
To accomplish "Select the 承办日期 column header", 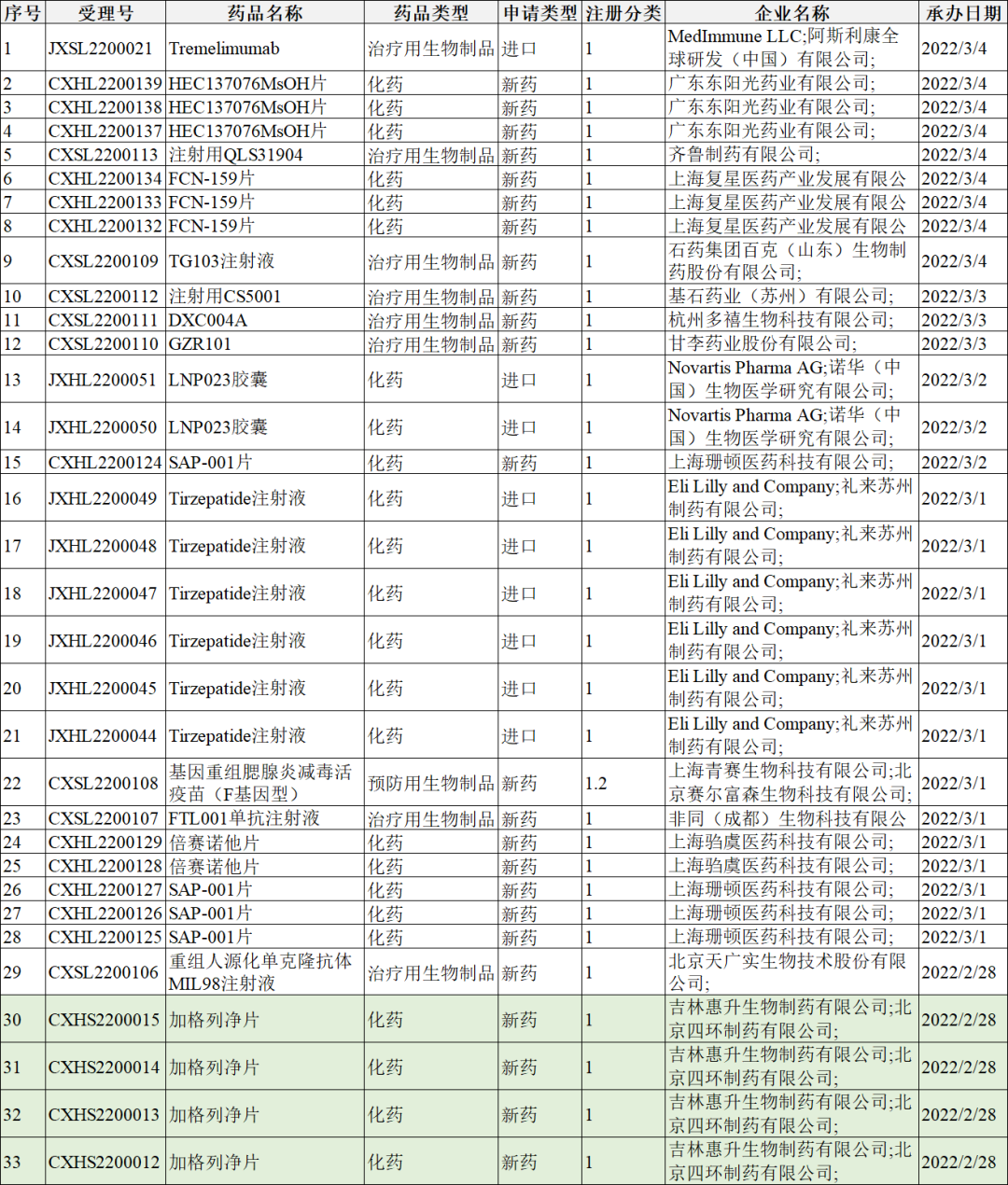I will (x=962, y=12).
